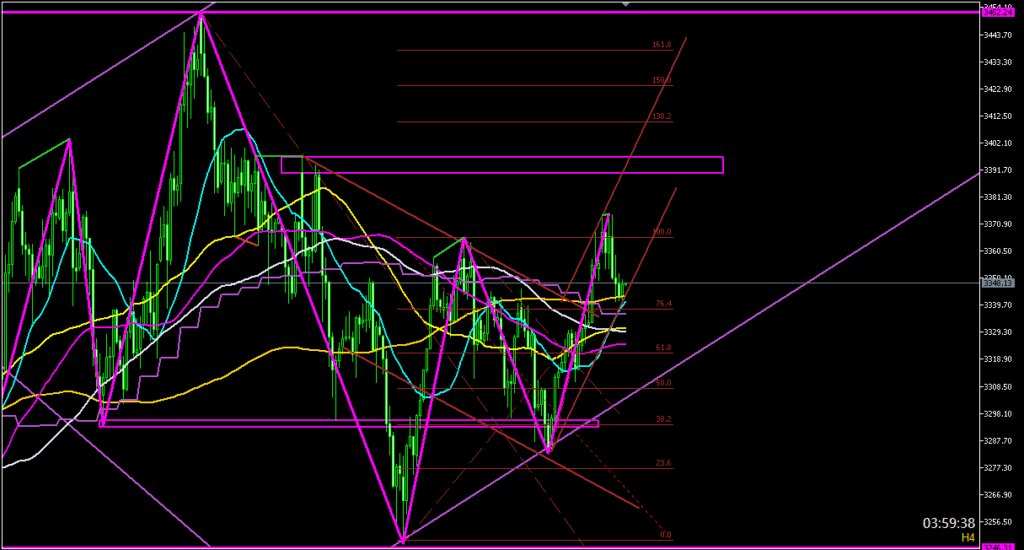Click 3329.30 on the price scale
This screenshot has width=1024, height=550.
(x=999, y=332)
